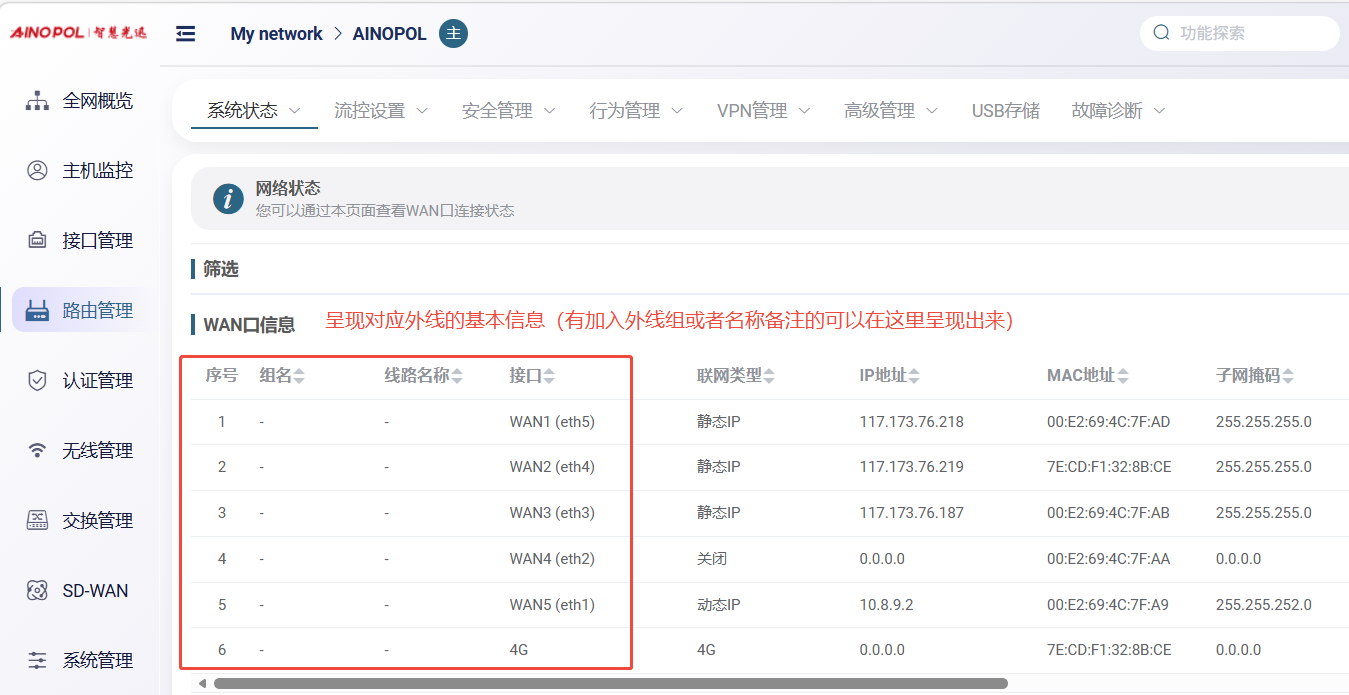The image size is (1349, 695).
Task: Open the 系统管理 sliders icon
Action: (x=37, y=661)
